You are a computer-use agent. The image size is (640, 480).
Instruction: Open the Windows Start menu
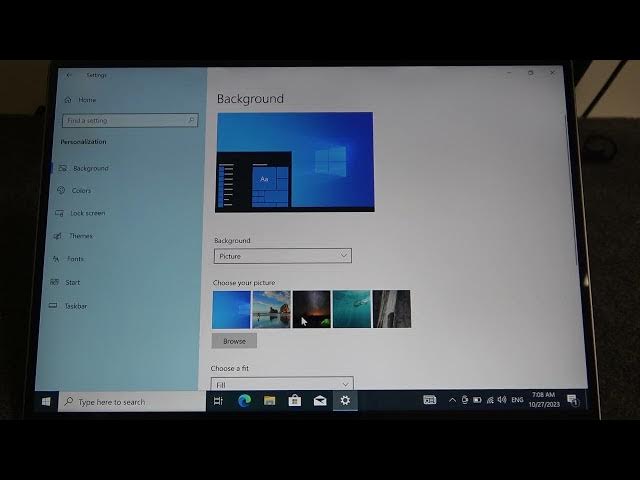[46, 402]
